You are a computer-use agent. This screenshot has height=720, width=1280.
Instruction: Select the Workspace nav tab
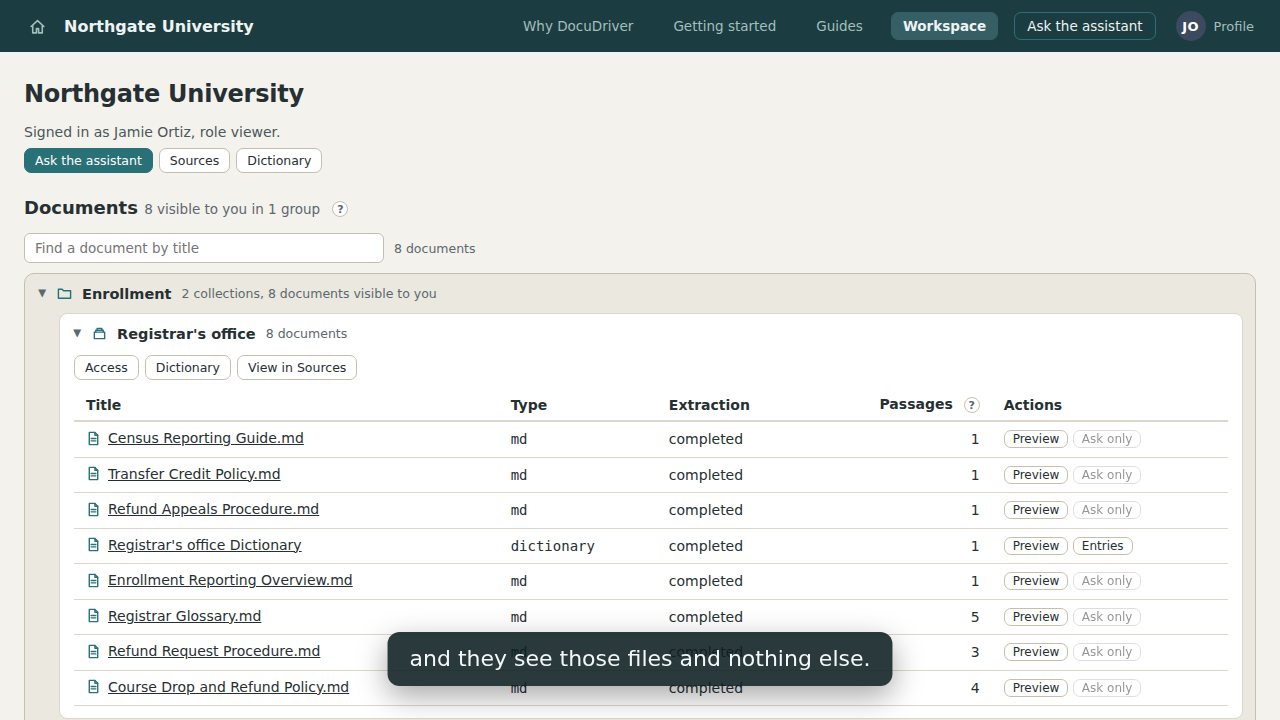(x=944, y=26)
